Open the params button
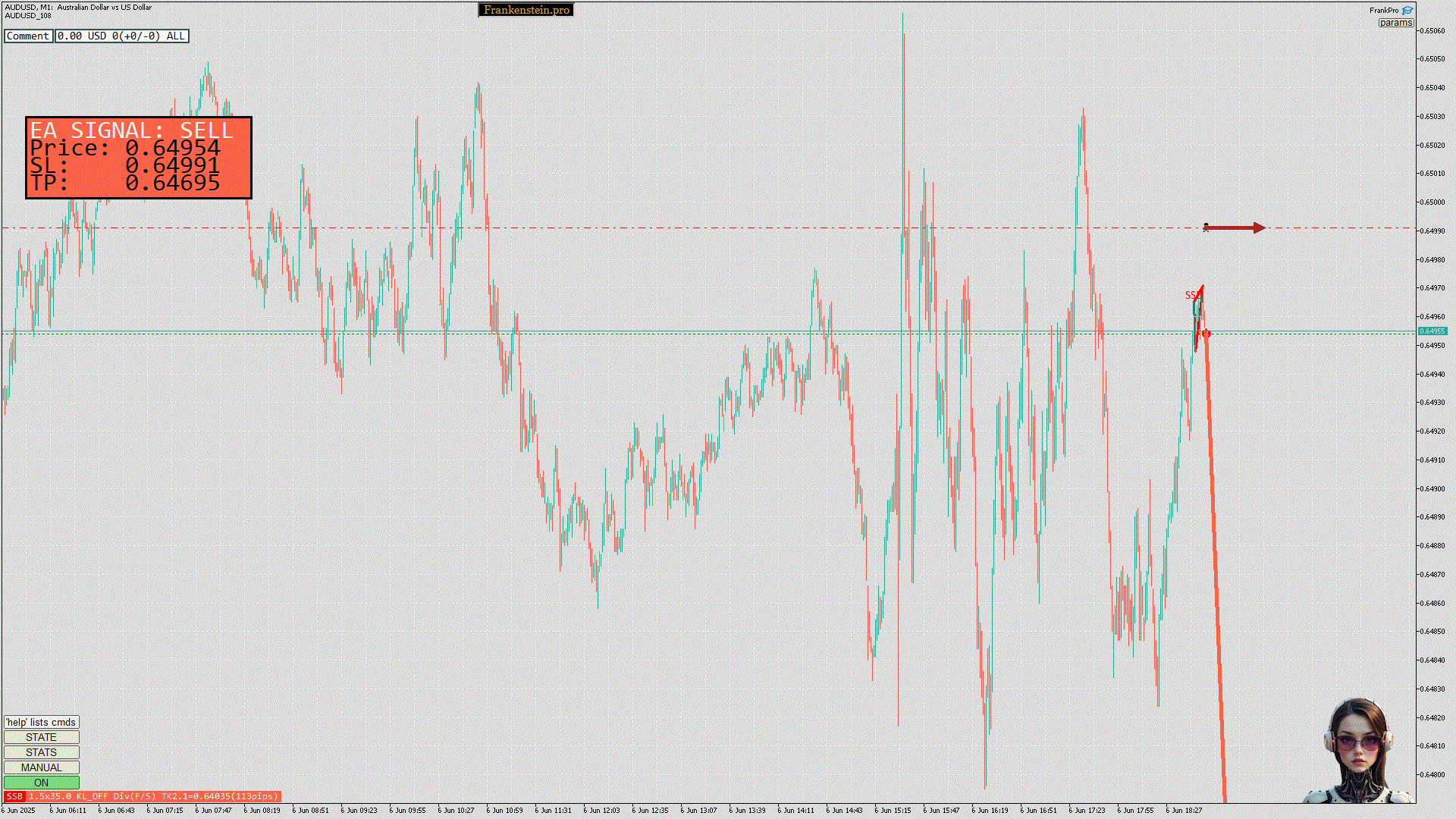 [1395, 23]
